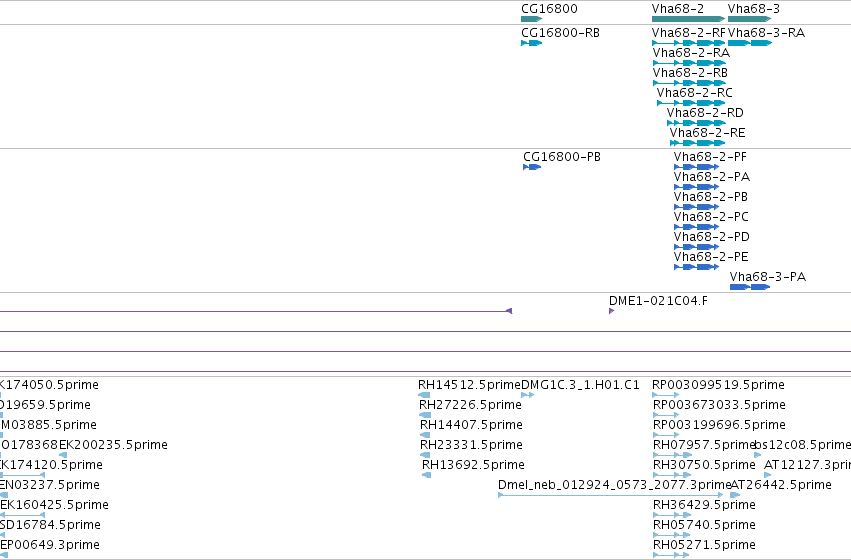Select the Vha68-2-PD protein label
The width and height of the screenshot is (851, 560).
coord(712,237)
